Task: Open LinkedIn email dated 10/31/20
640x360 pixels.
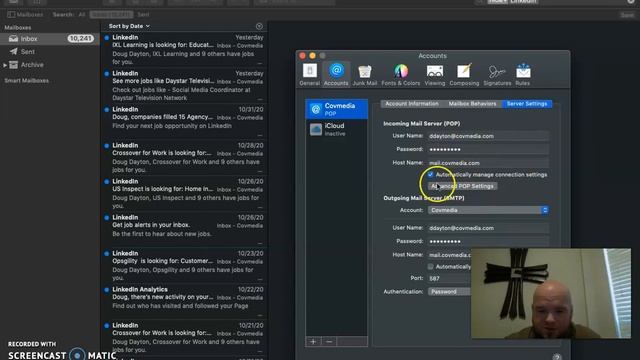Action: 184,121
